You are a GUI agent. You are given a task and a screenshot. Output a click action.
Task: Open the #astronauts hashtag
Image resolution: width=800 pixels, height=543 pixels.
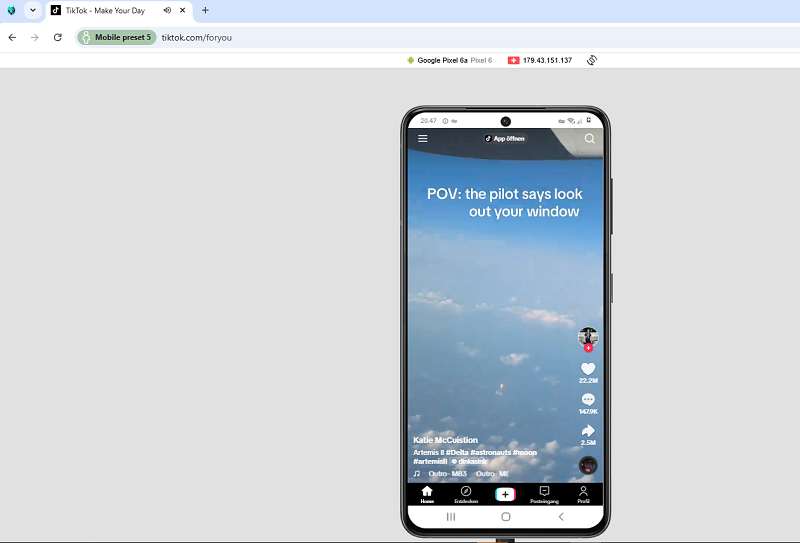(490, 452)
